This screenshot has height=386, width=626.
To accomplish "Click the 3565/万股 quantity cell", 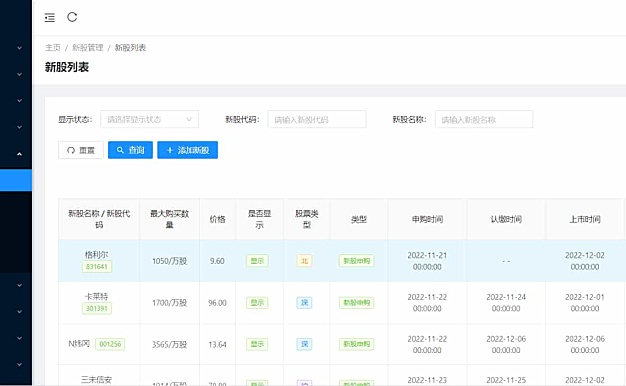I will pos(169,344).
